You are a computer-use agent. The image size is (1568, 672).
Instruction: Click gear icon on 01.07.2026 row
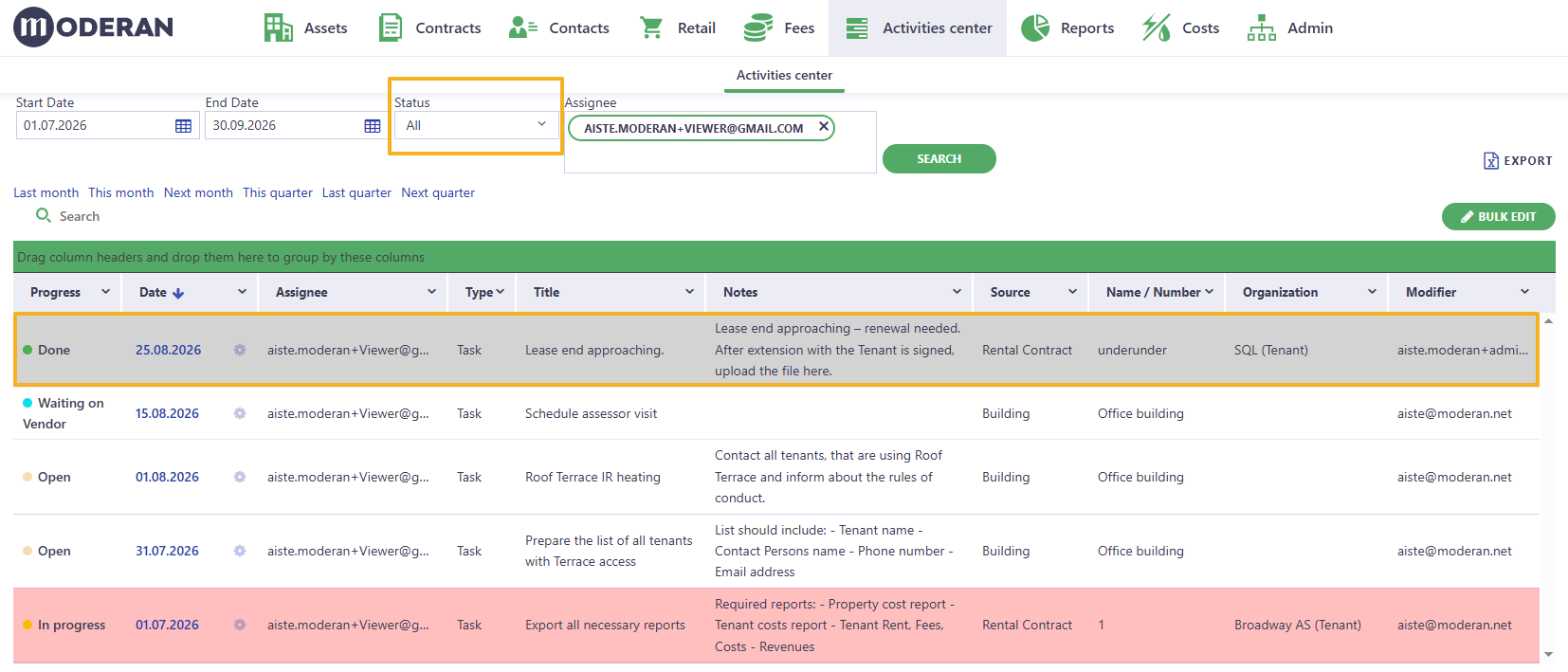coord(240,625)
